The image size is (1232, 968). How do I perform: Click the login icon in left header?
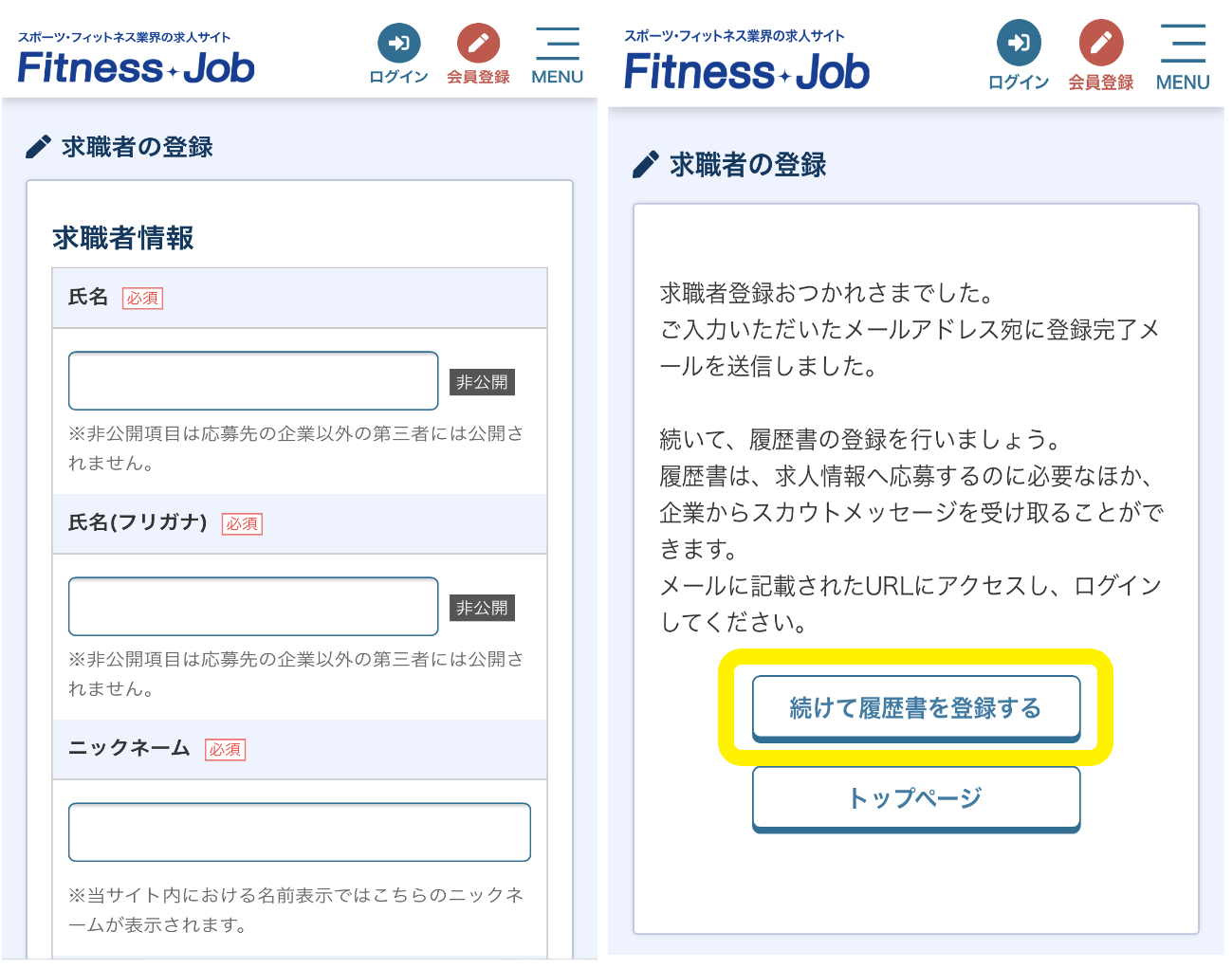tap(398, 44)
